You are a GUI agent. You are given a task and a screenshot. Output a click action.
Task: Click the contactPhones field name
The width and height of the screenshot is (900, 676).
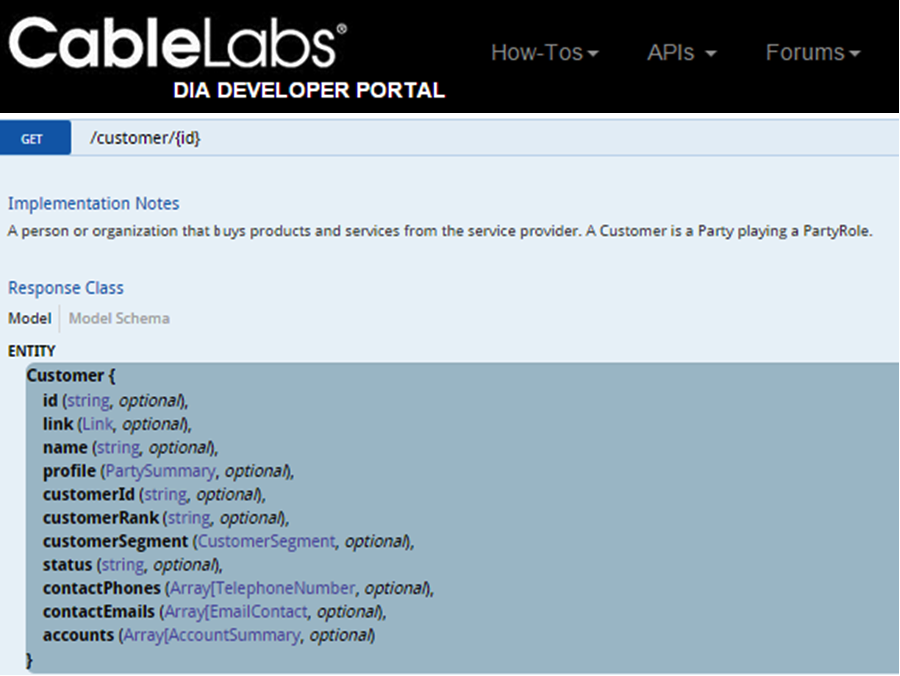point(101,588)
